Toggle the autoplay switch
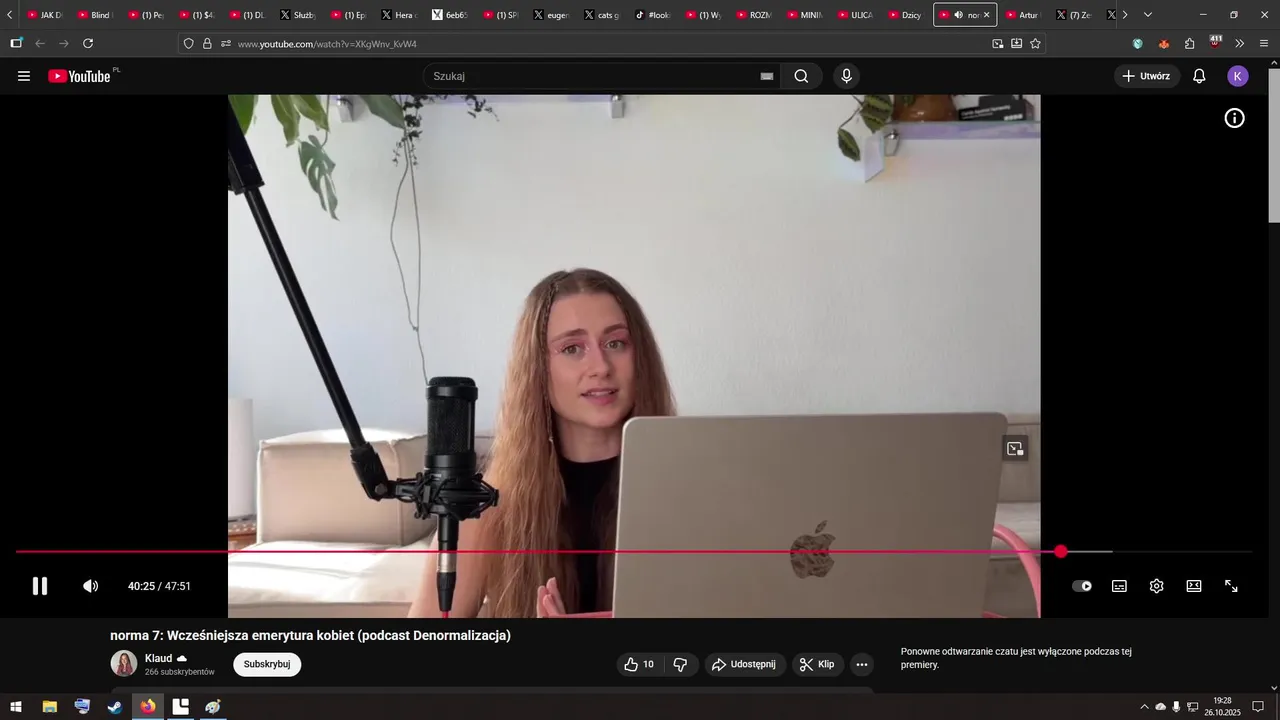This screenshot has height=720, width=1280. [1082, 586]
